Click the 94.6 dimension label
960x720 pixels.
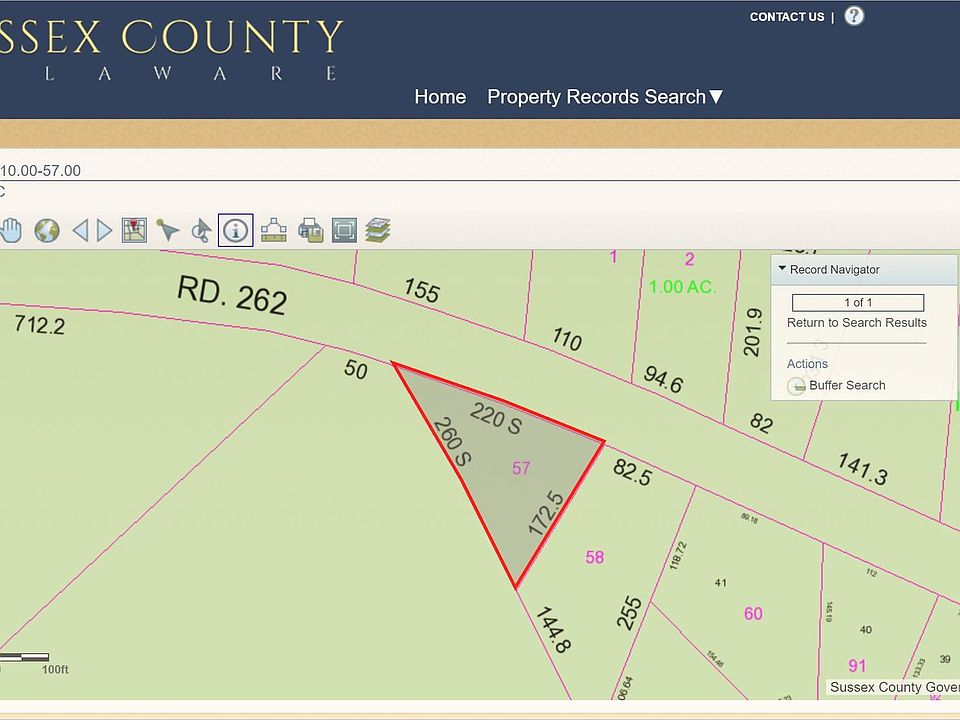[663, 380]
